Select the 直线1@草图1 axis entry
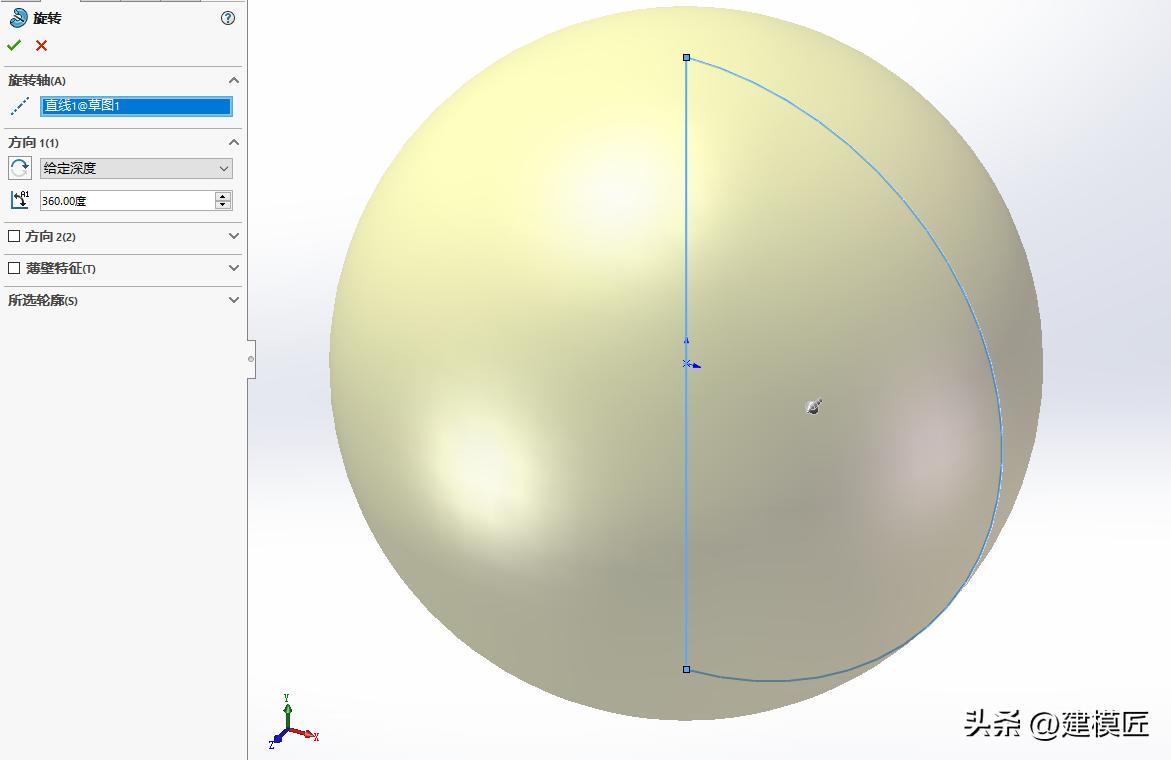The height and width of the screenshot is (760, 1171). (137, 105)
